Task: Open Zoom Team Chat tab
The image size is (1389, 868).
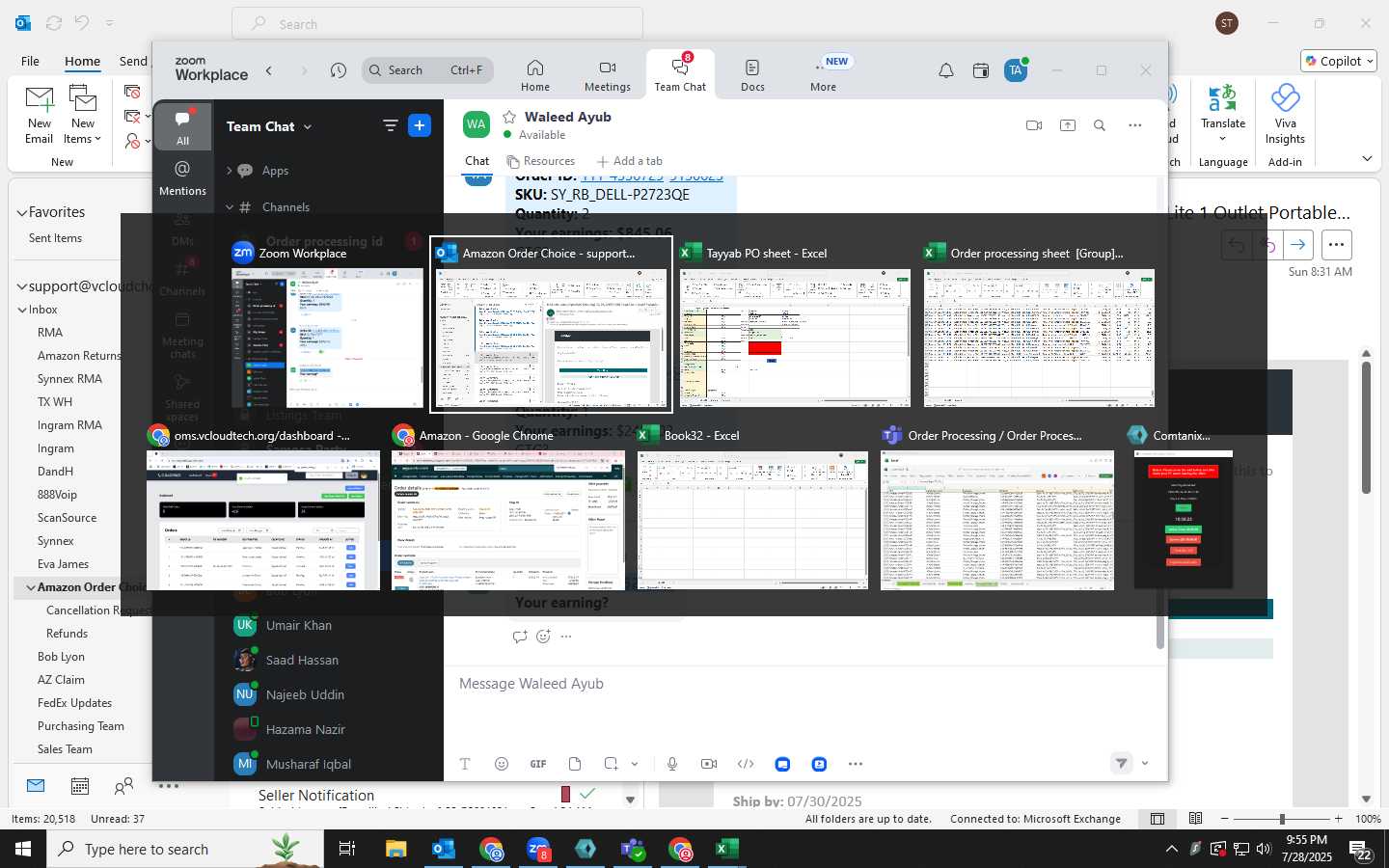Action: (680, 75)
